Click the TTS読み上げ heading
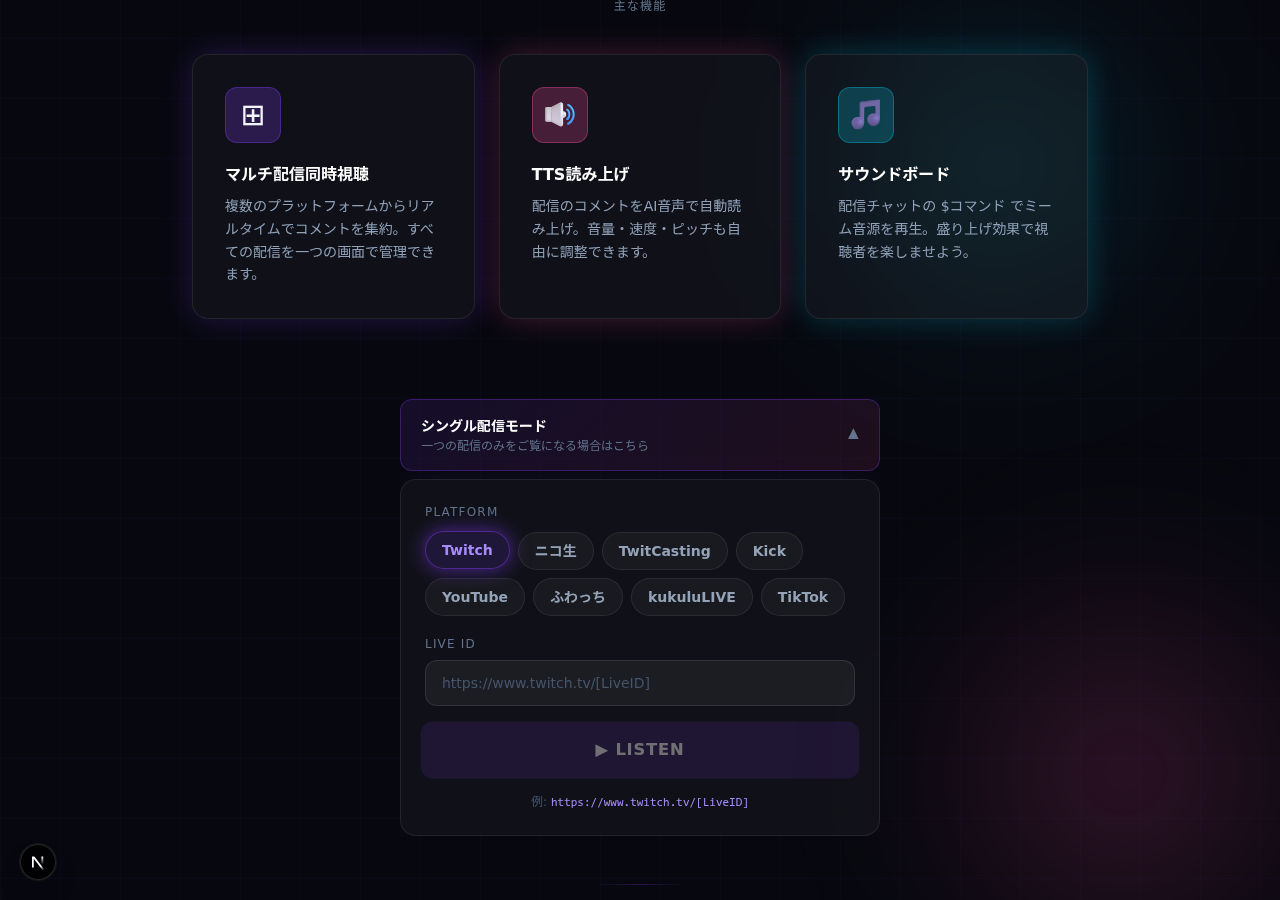Viewport: 1280px width, 900px height. [x=580, y=174]
